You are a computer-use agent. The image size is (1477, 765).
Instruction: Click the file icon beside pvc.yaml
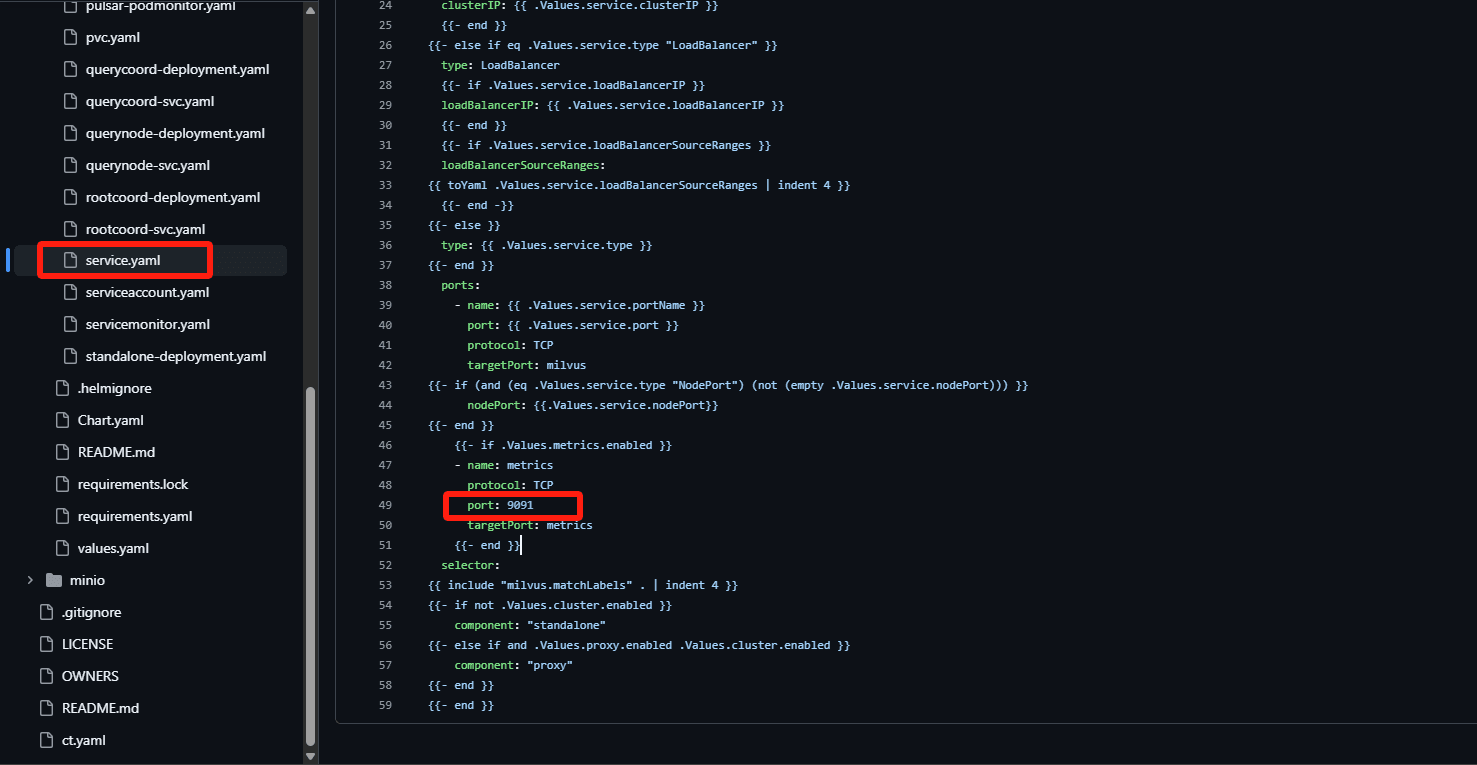70,37
